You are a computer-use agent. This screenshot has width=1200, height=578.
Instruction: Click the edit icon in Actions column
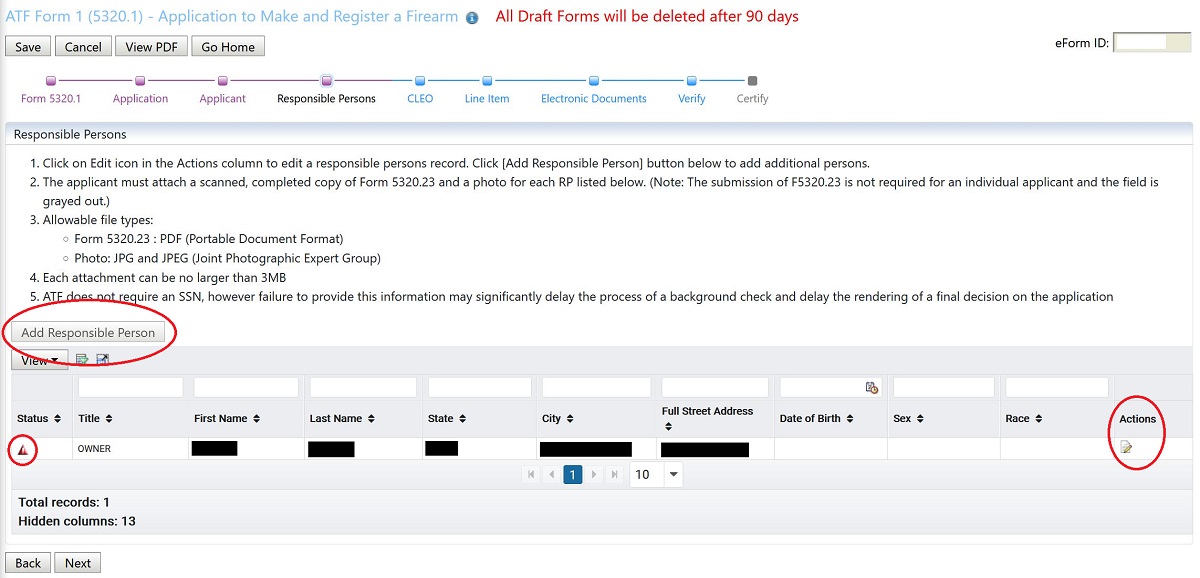[1126, 448]
